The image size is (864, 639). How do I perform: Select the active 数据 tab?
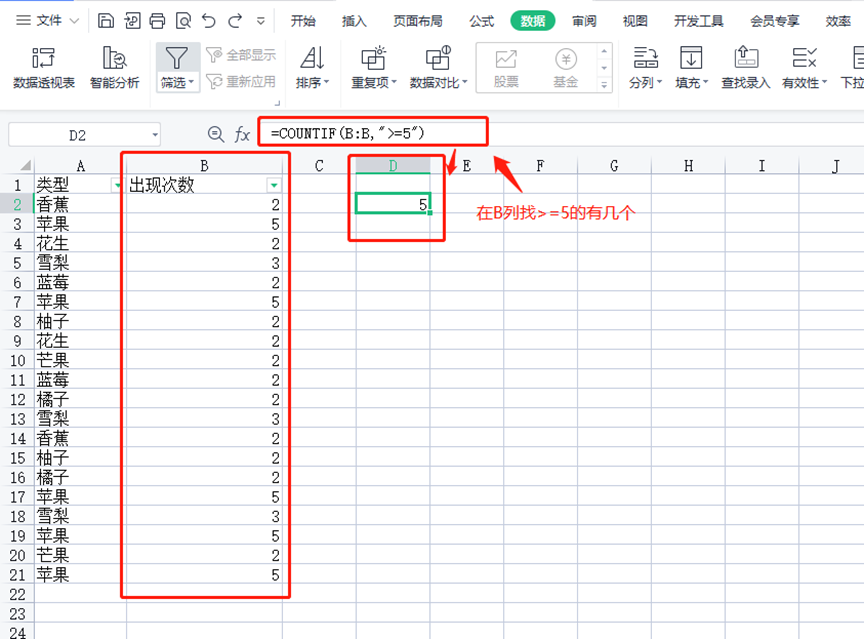533,21
